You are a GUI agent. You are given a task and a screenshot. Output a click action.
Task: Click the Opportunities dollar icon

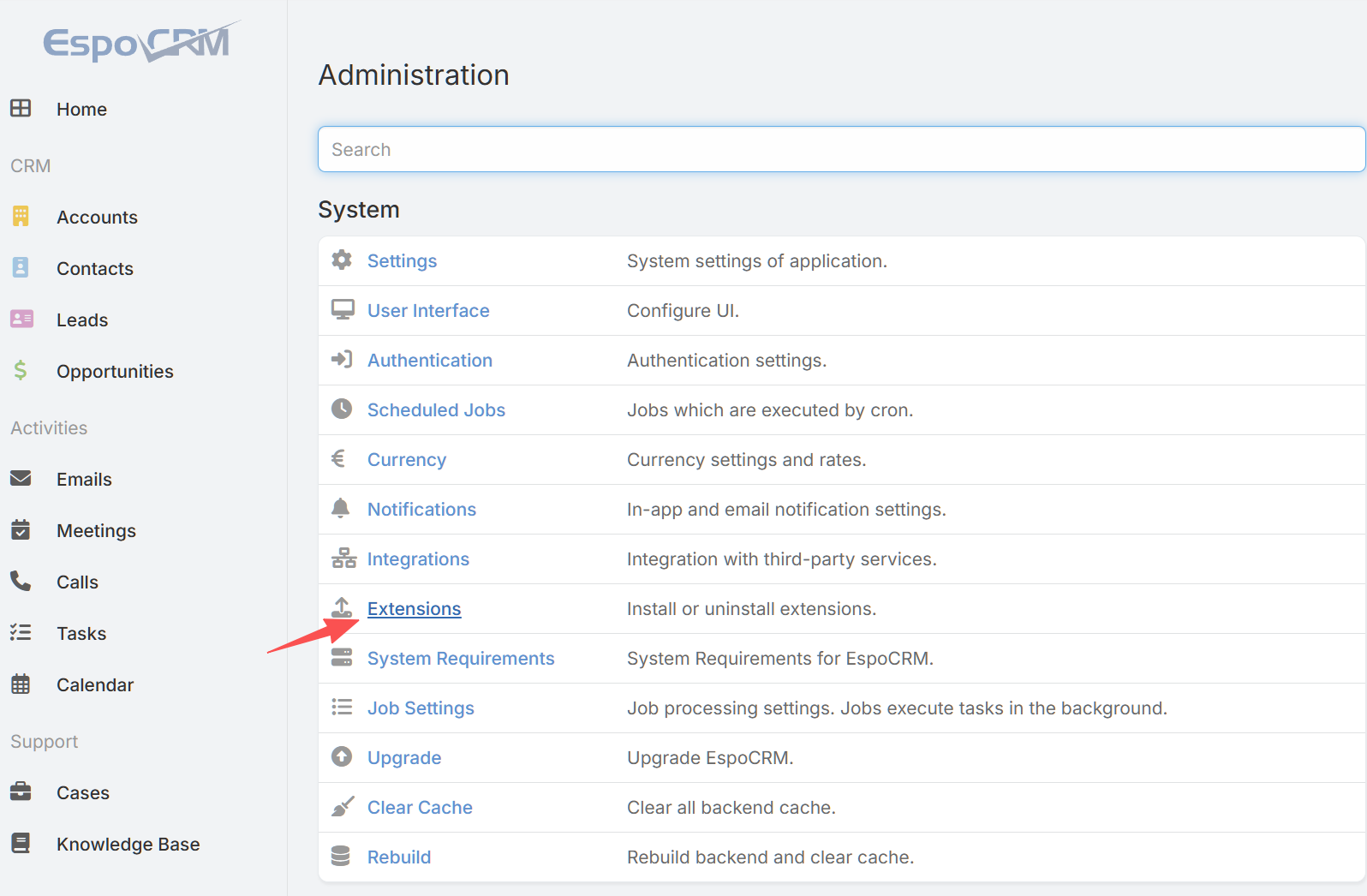click(21, 370)
